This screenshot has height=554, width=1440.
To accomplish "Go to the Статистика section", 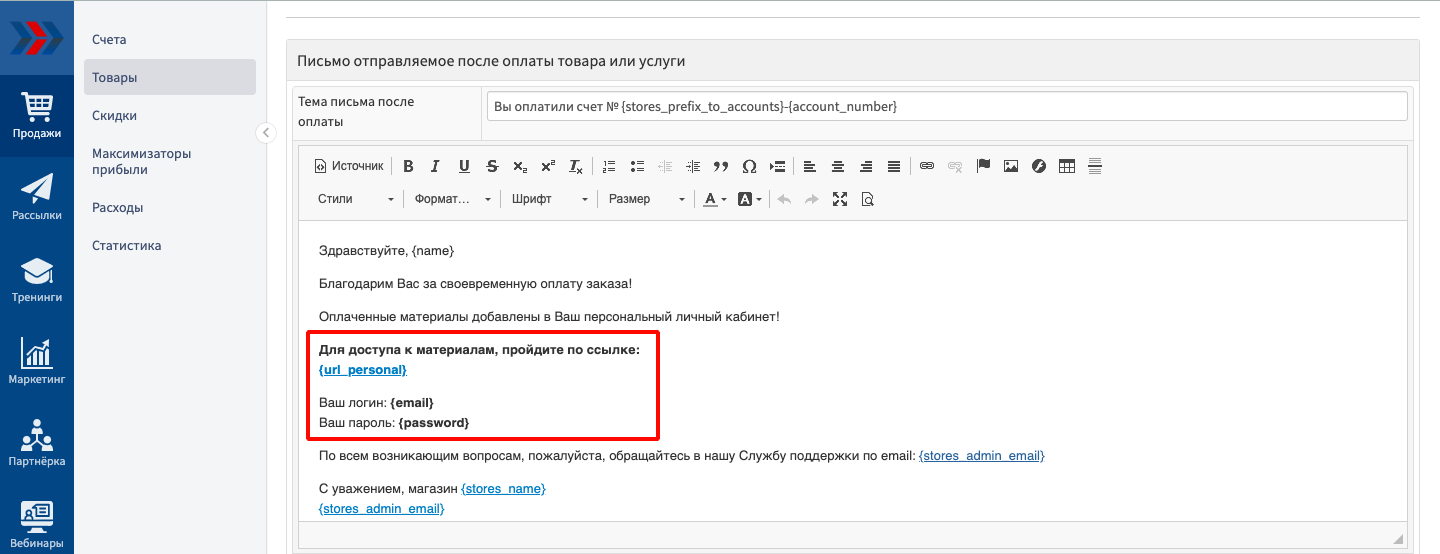I will pyautogui.click(x=126, y=245).
